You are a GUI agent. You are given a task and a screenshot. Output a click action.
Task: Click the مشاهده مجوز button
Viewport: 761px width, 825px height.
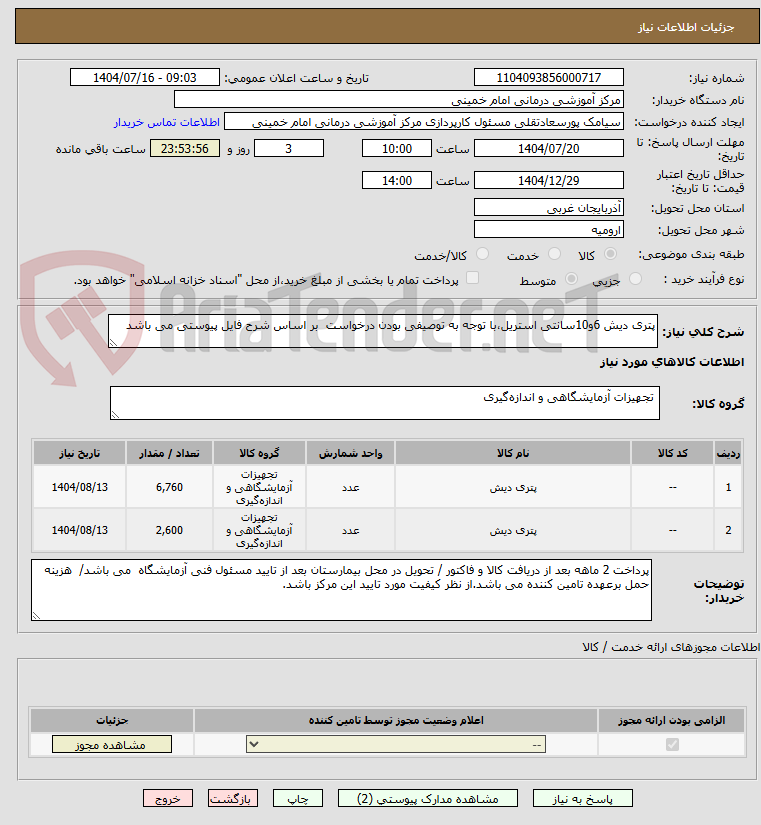(x=112, y=744)
